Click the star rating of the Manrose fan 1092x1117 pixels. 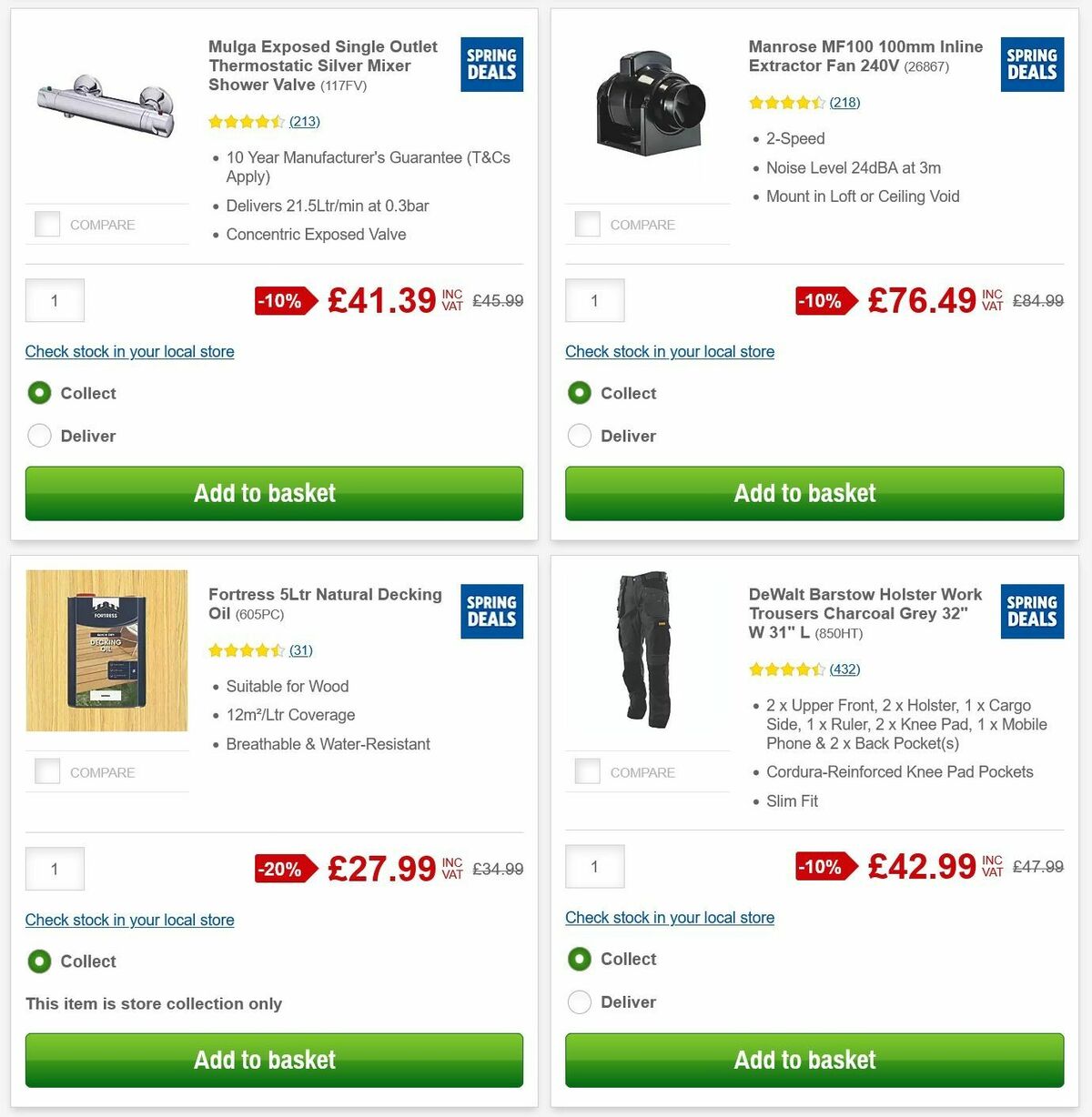tap(787, 103)
